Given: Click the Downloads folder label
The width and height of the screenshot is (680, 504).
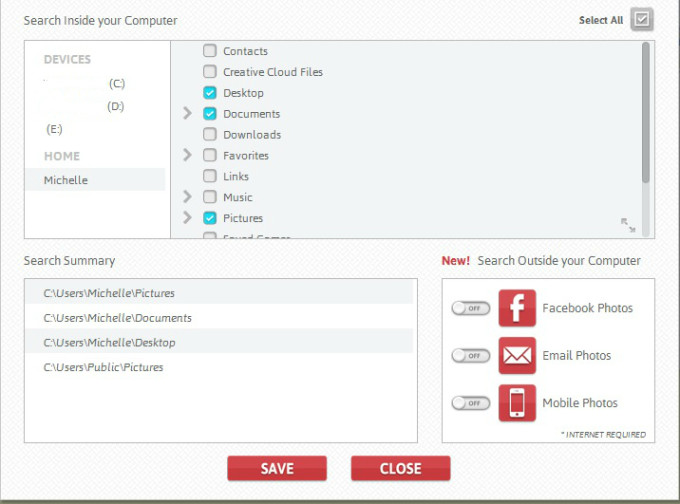Looking at the screenshot, I should (252, 135).
